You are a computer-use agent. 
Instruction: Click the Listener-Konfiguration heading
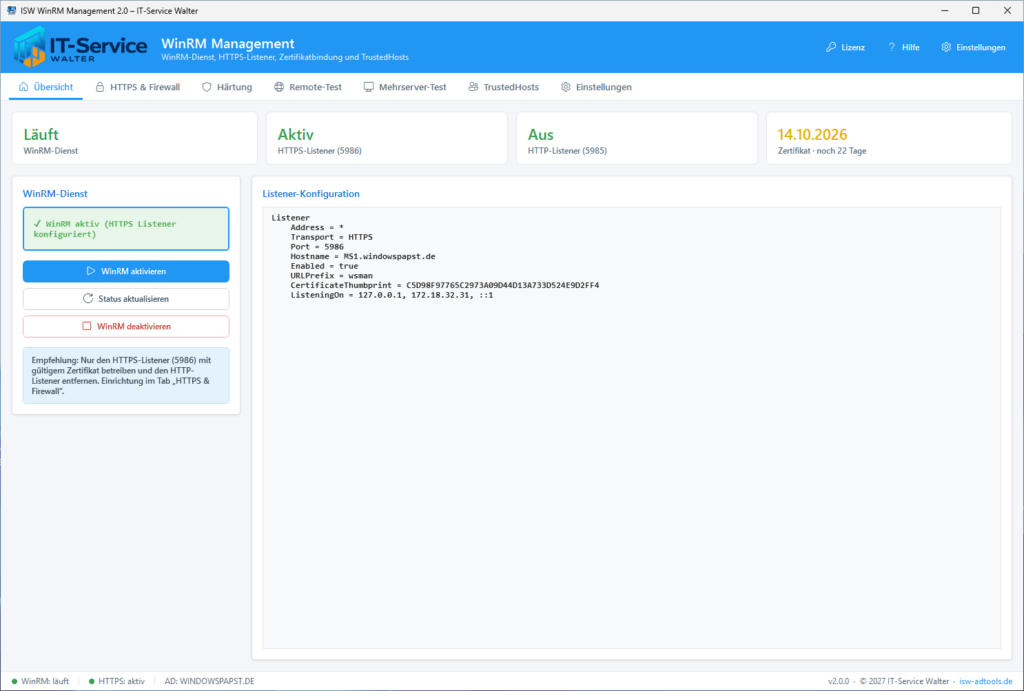click(311, 193)
